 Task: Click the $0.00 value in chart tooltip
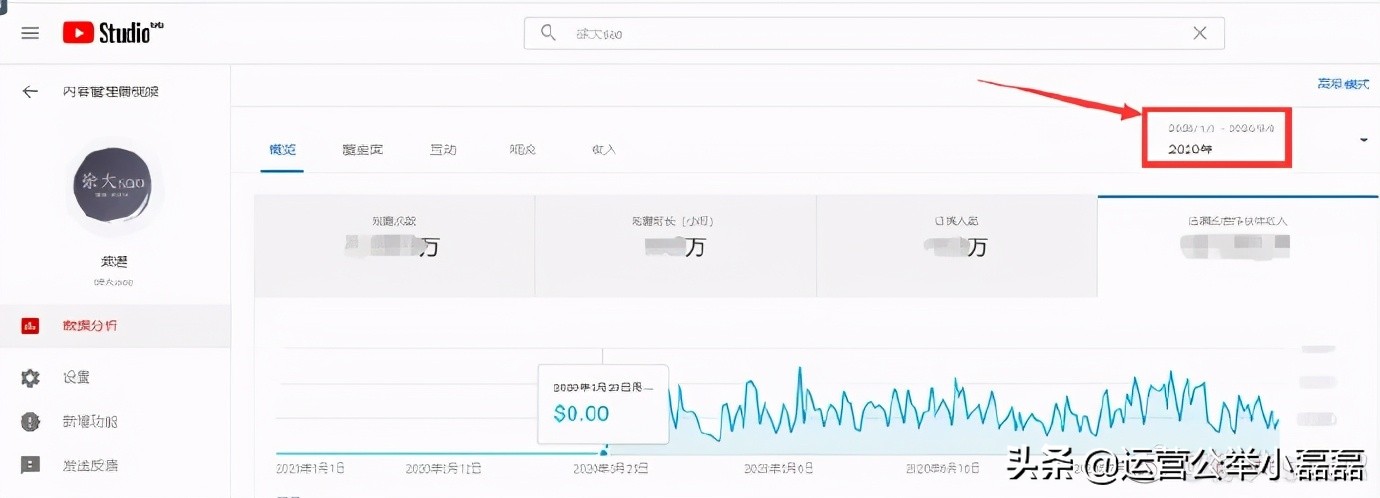pos(581,413)
